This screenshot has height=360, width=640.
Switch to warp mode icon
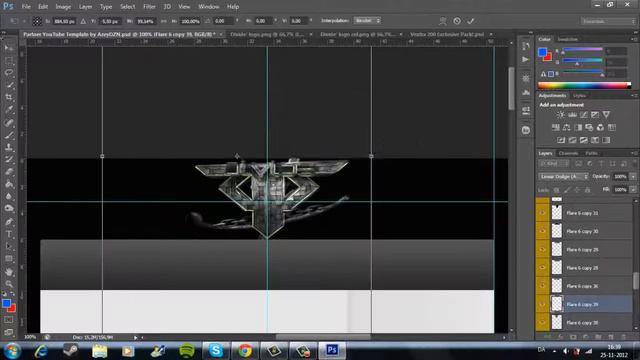tap(442, 21)
